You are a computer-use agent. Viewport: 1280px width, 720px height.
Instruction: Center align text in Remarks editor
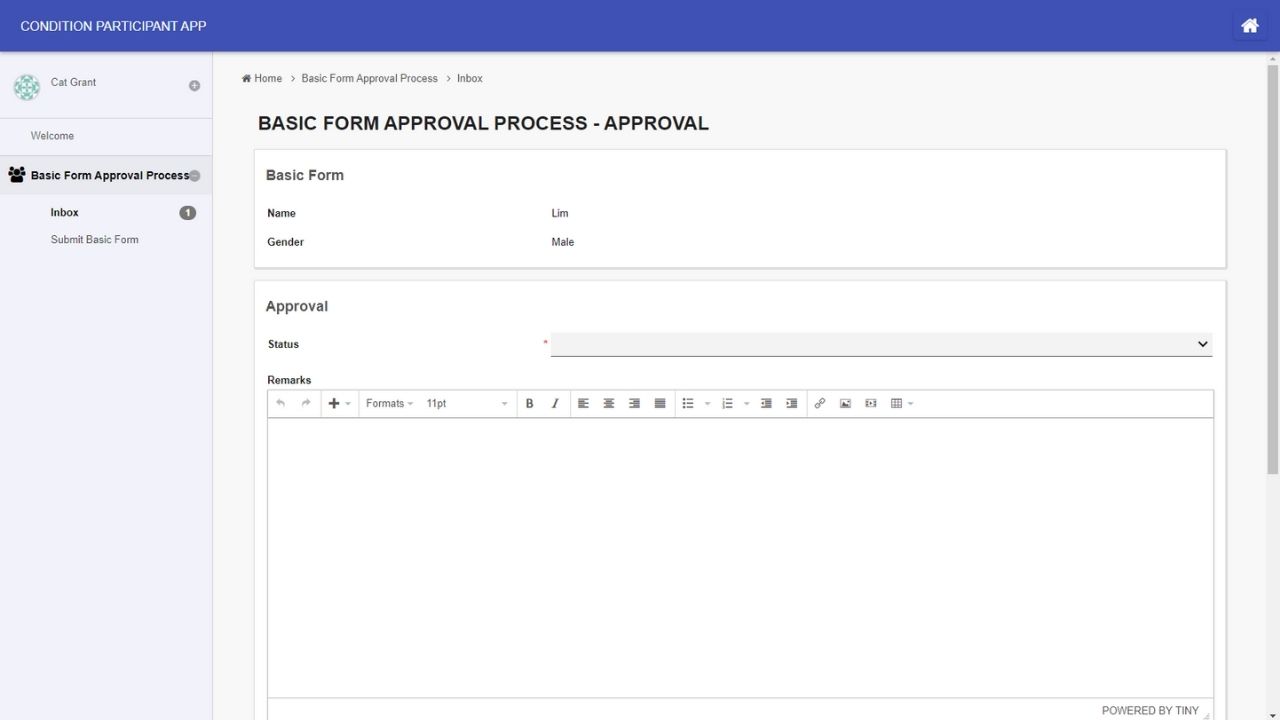[x=608, y=404]
